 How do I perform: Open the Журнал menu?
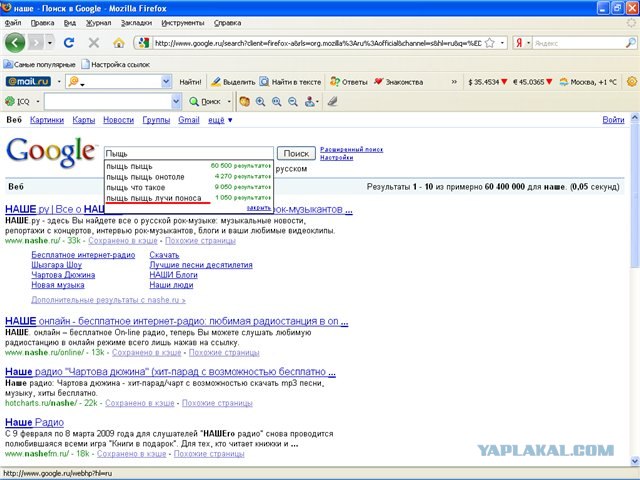(x=98, y=23)
